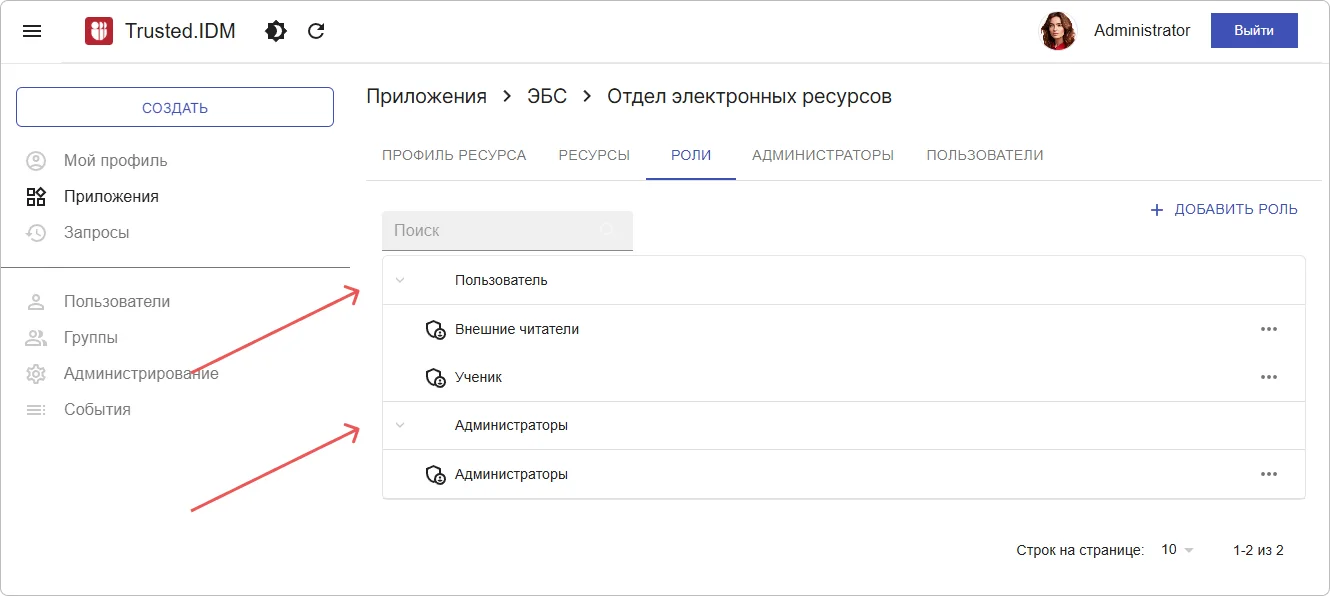
Task: Click the Создать button in sidebar
Action: coord(175,107)
